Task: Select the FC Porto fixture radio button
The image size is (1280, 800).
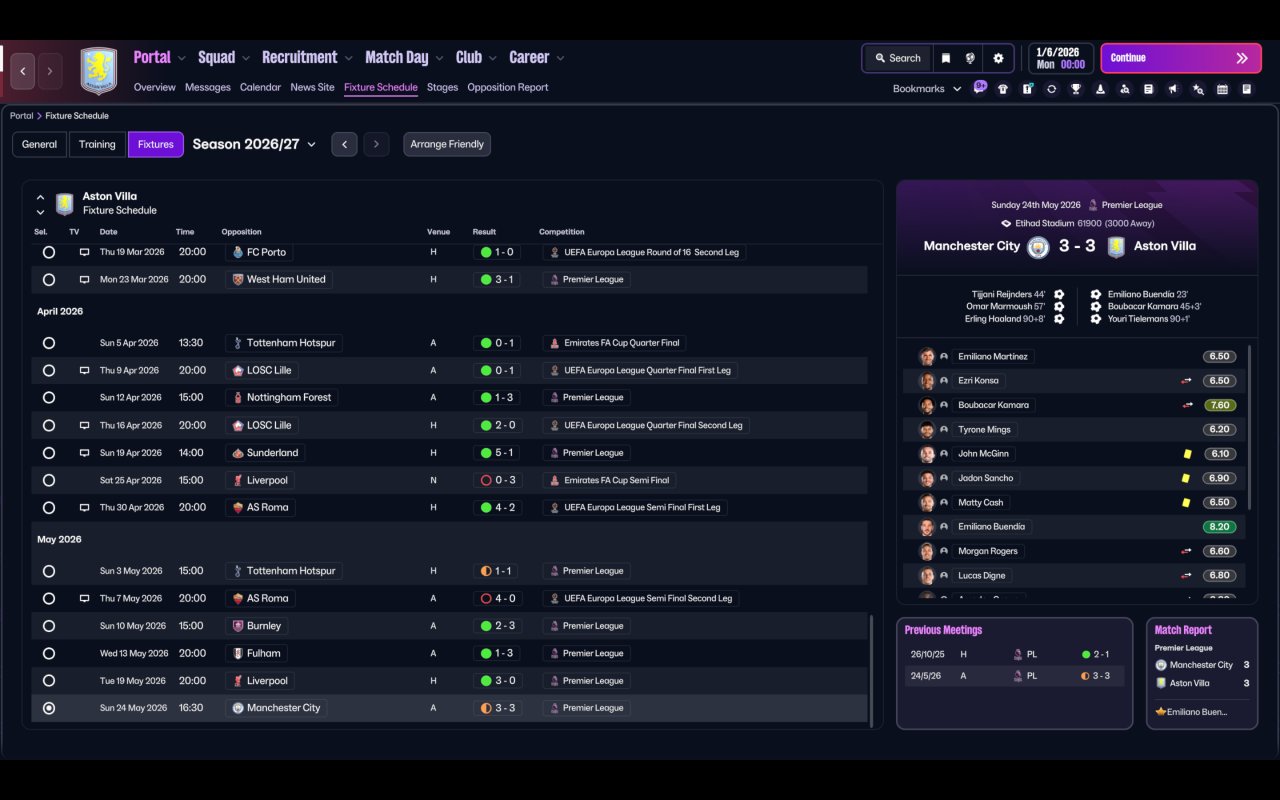Action: click(x=49, y=253)
